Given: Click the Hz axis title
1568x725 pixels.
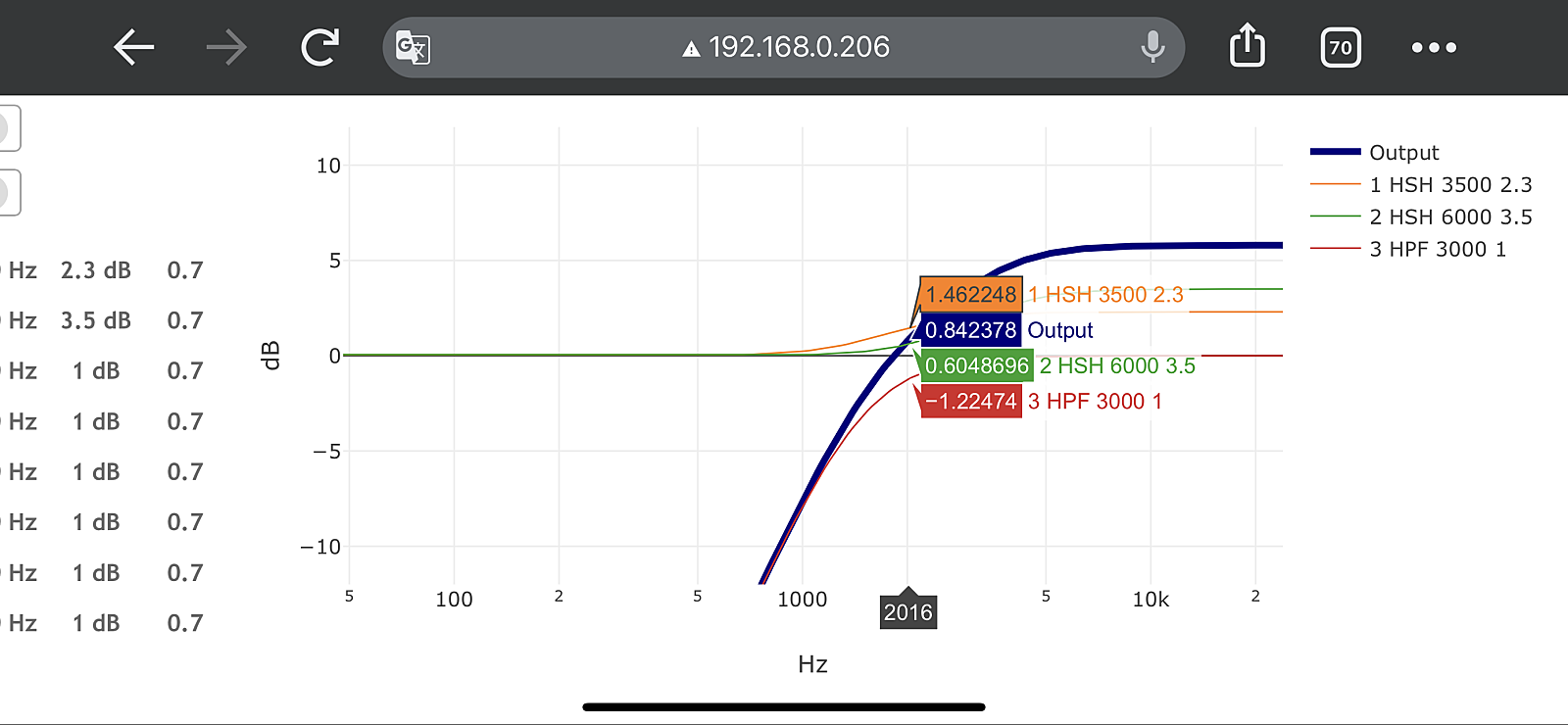Looking at the screenshot, I should click(812, 664).
